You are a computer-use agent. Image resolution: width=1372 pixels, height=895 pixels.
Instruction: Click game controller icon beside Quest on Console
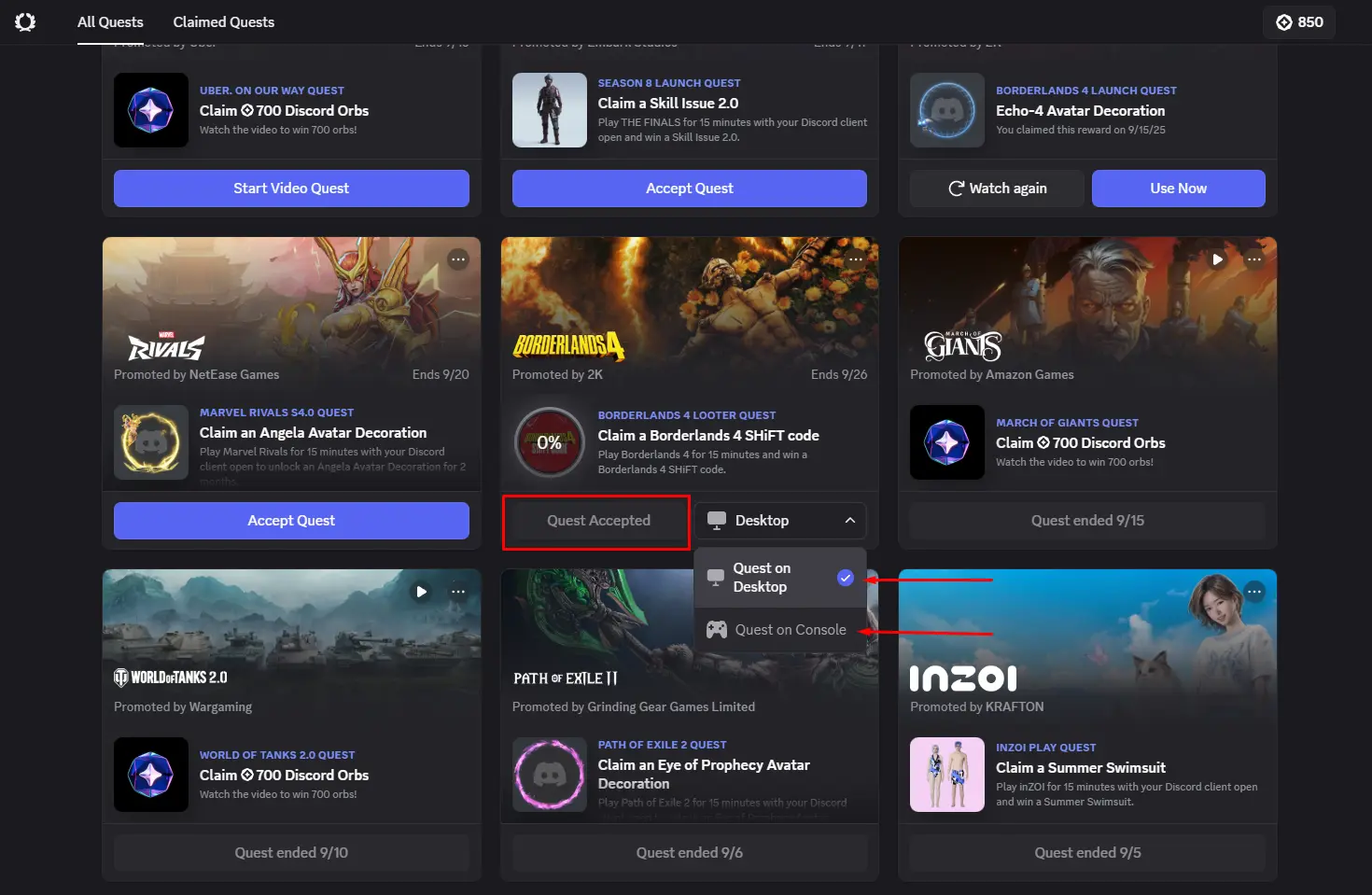coord(716,630)
